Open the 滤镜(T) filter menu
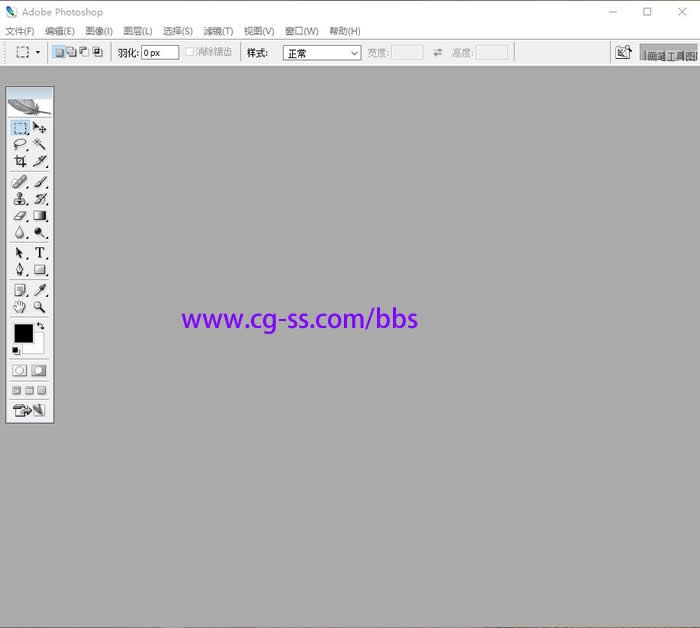The image size is (700, 628). (x=218, y=31)
